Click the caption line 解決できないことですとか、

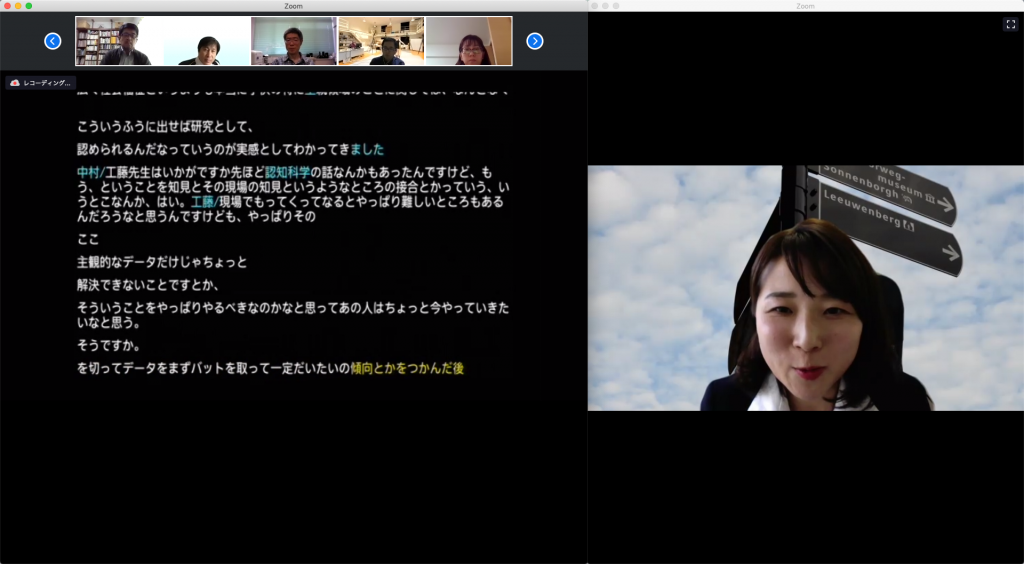pyautogui.click(x=148, y=285)
